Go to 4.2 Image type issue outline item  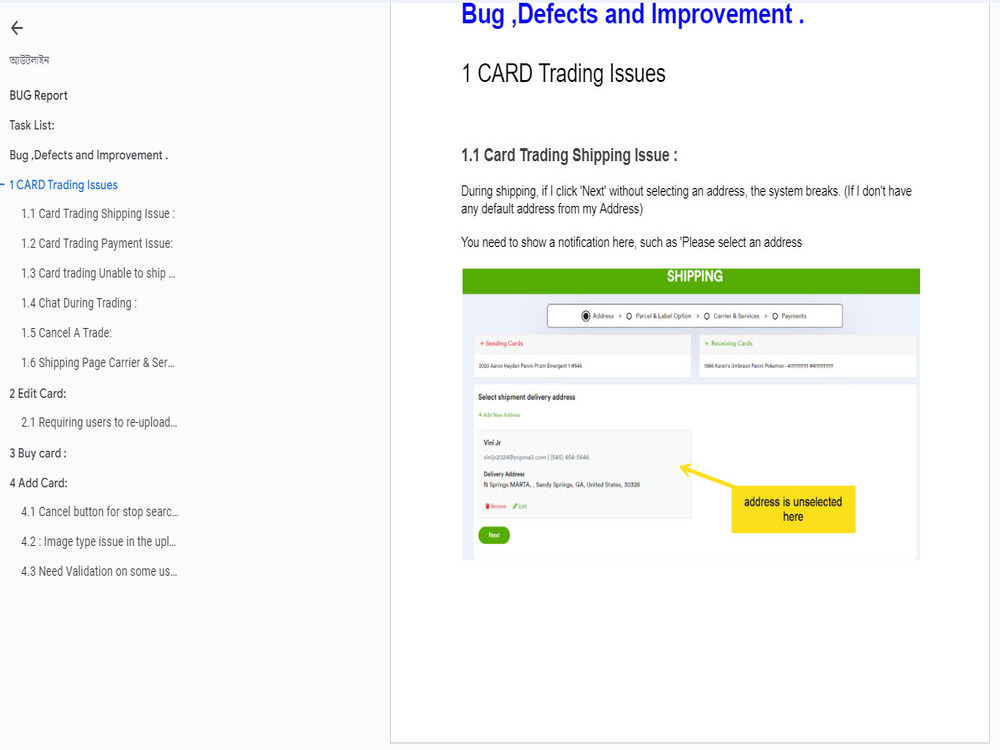tap(98, 541)
